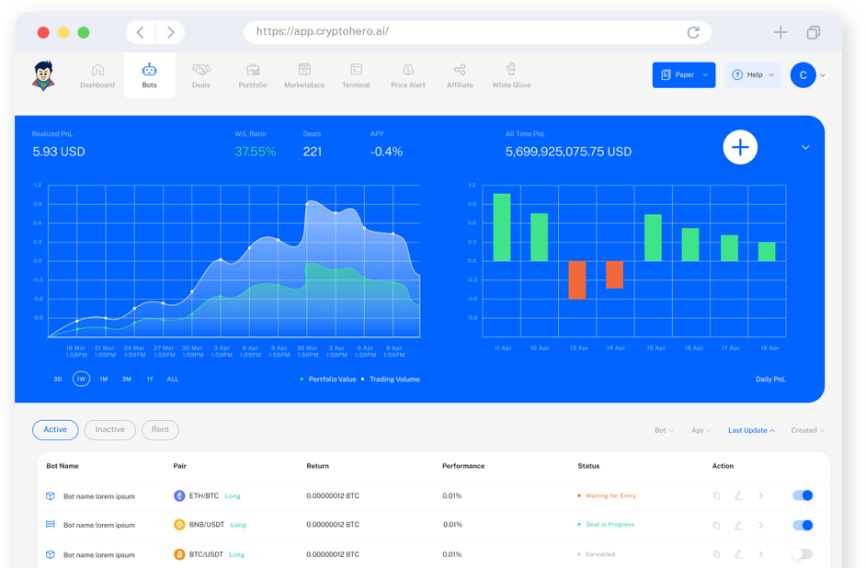The image size is (866, 568).
Task: Edit the BNB/USDT bot
Action: pos(738,525)
